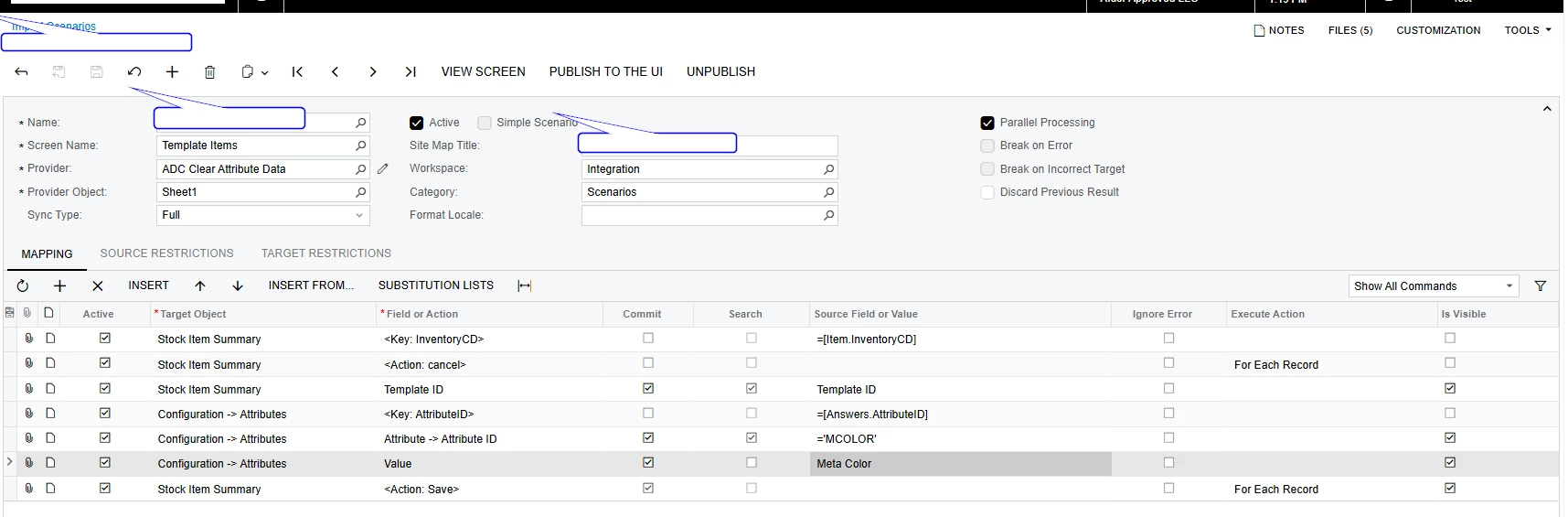1568x517 pixels.
Task: Switch to Source Restrictions tab
Action: (x=166, y=253)
